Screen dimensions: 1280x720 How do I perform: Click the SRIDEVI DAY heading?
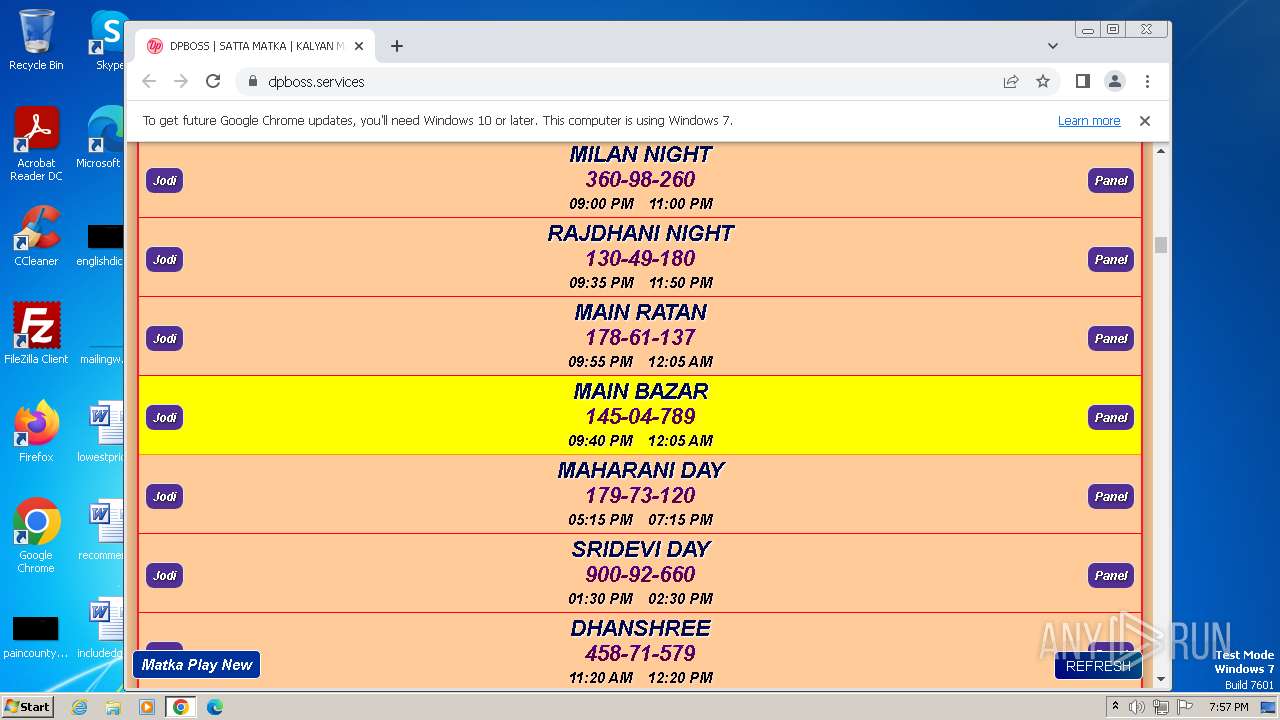point(640,549)
